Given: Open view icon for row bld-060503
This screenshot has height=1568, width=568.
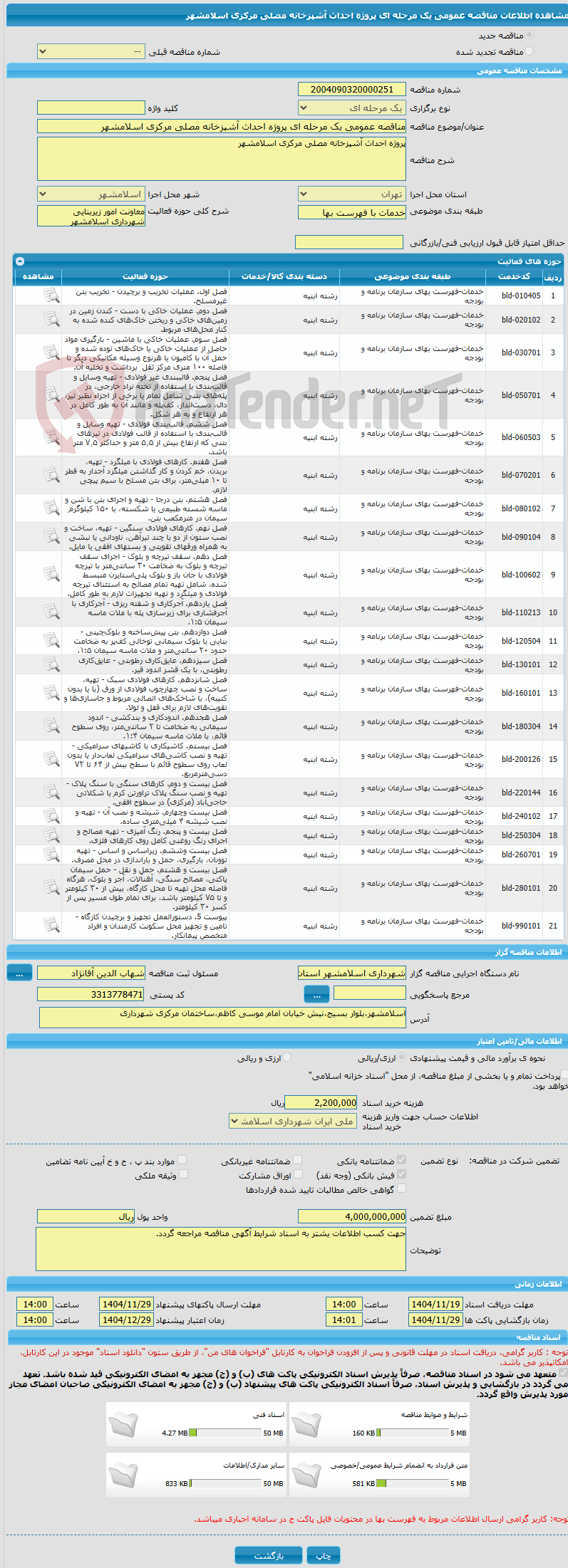Looking at the screenshot, I should [51, 437].
